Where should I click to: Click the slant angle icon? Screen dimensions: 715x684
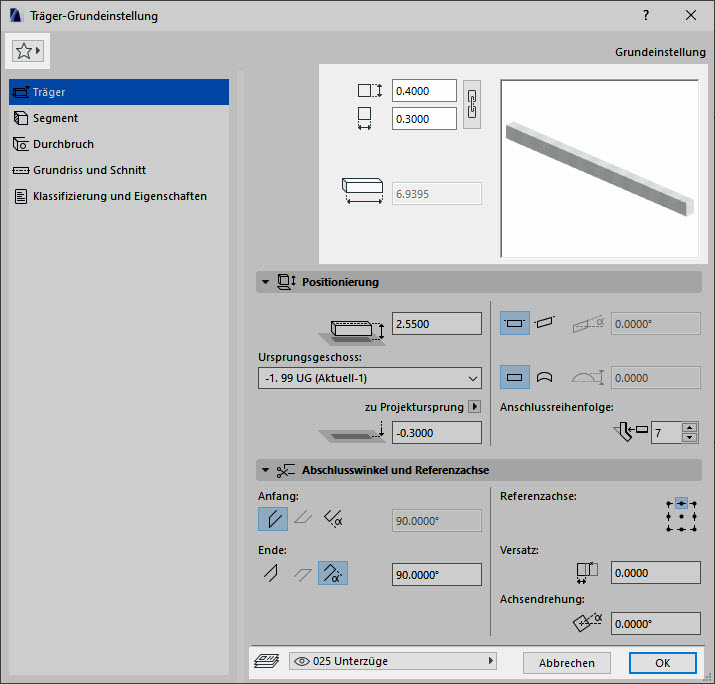[588, 324]
